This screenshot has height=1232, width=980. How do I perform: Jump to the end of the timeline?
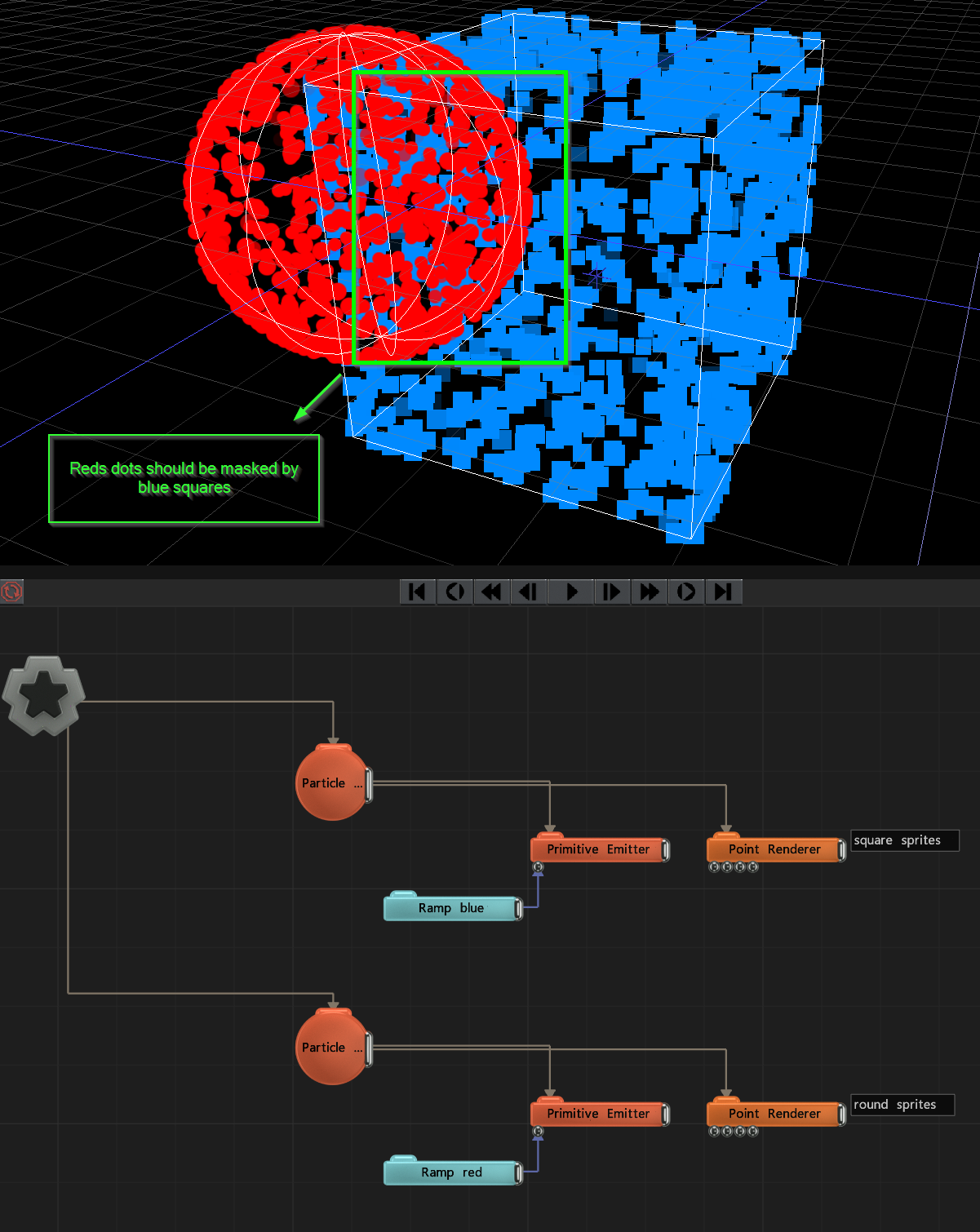[723, 592]
